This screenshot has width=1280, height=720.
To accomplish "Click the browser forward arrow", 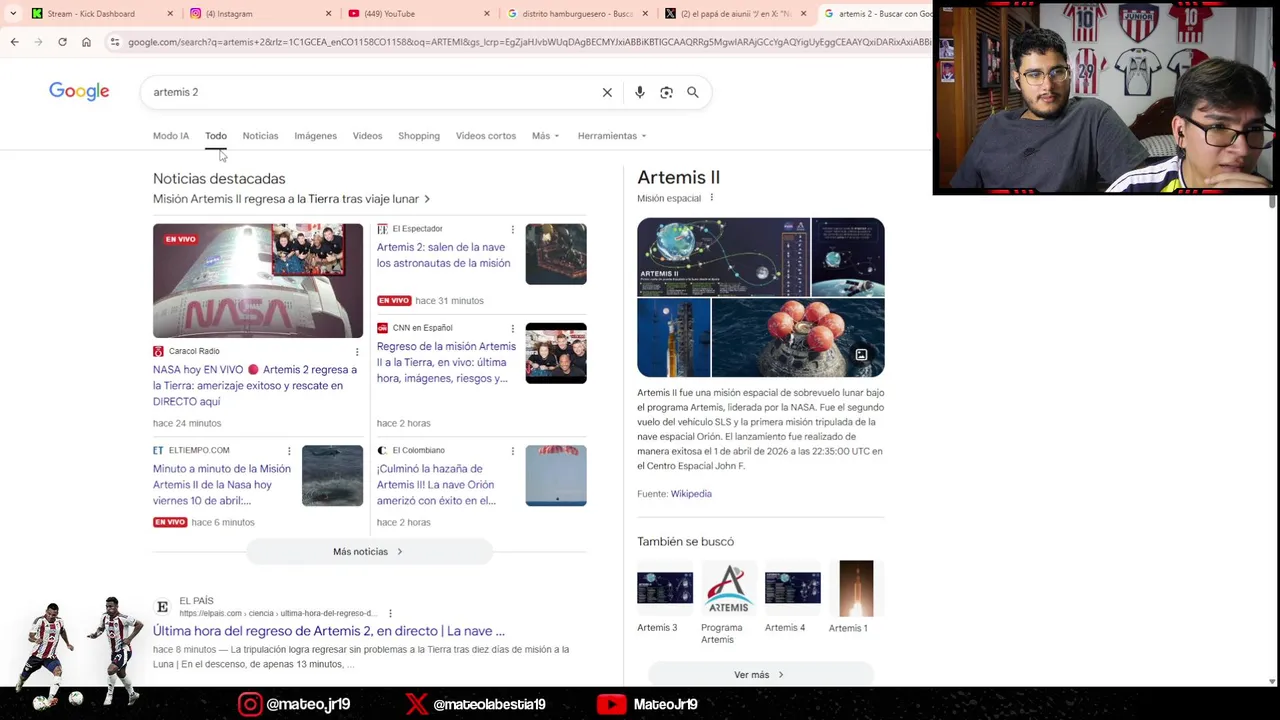I will [38, 42].
